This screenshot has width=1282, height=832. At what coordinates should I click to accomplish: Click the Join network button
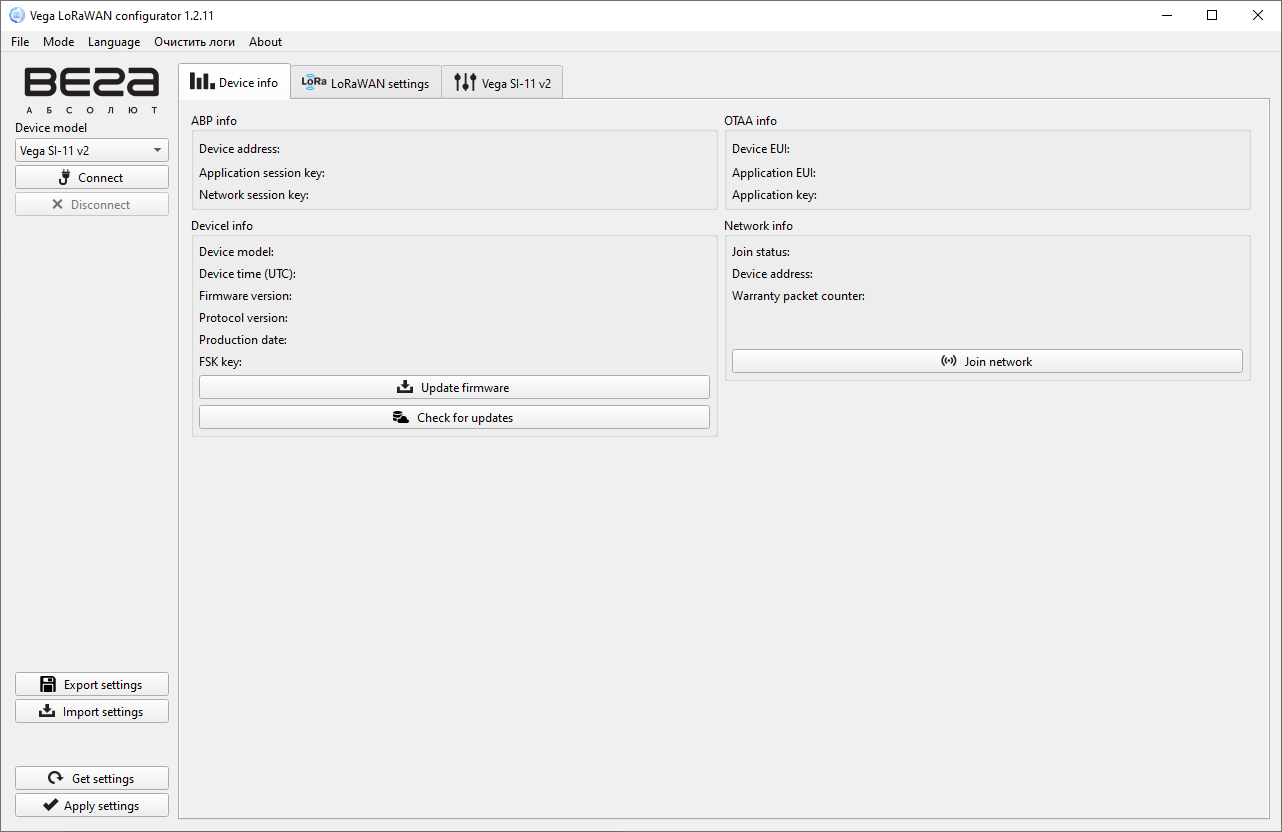point(987,361)
